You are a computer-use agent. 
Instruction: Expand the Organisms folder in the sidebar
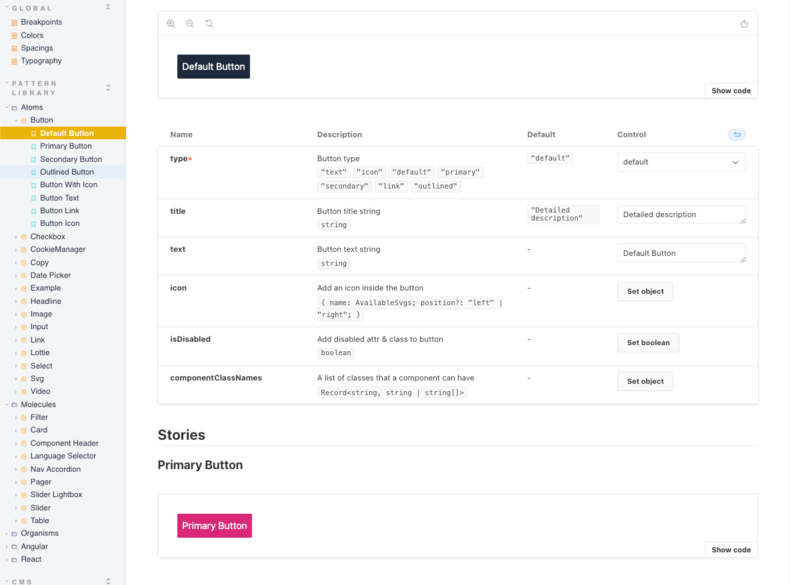point(7,533)
